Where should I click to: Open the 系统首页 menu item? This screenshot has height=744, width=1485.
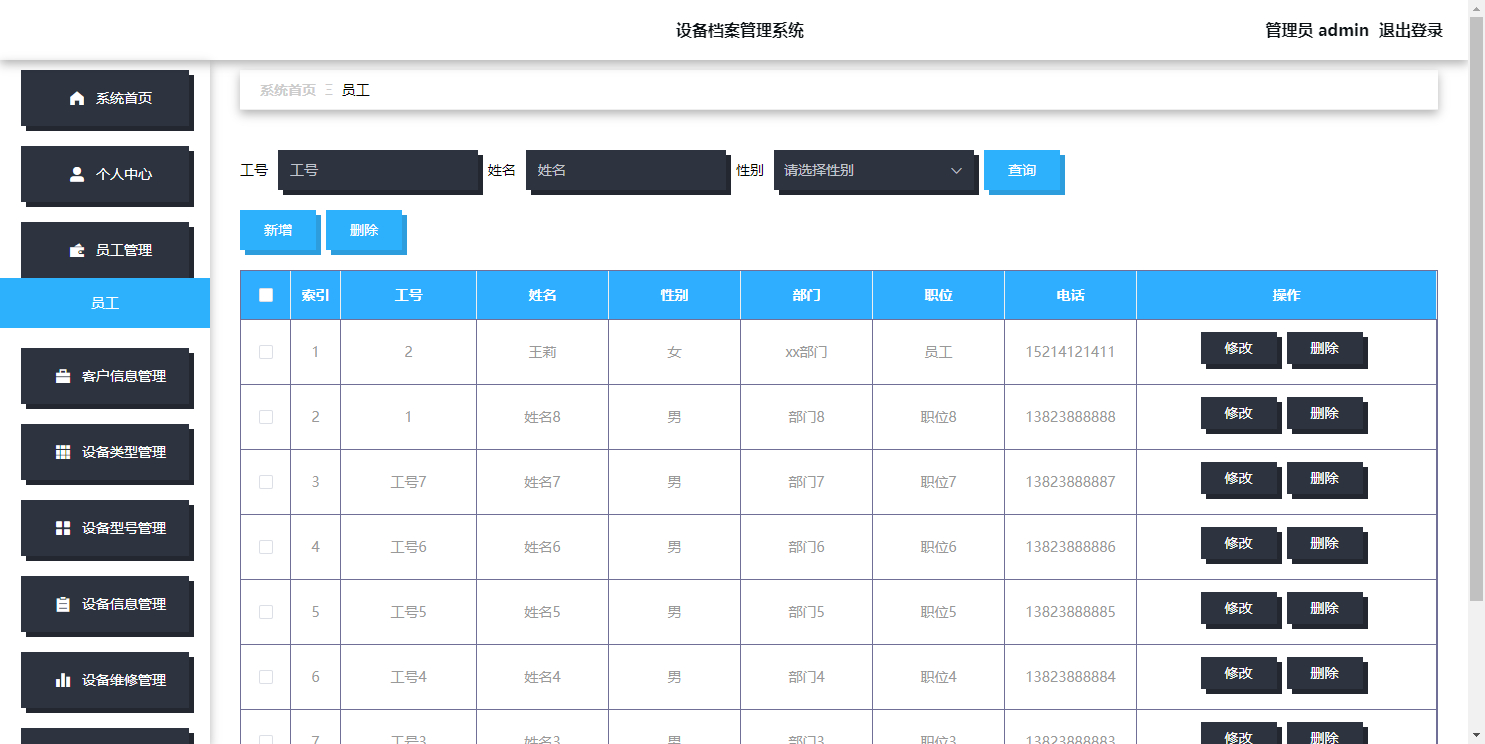(105, 98)
